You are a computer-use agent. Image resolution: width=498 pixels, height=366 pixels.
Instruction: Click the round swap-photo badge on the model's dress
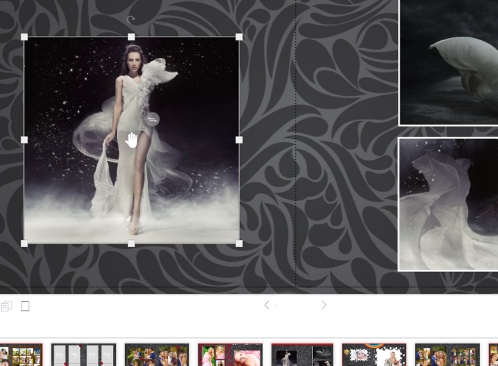152,119
